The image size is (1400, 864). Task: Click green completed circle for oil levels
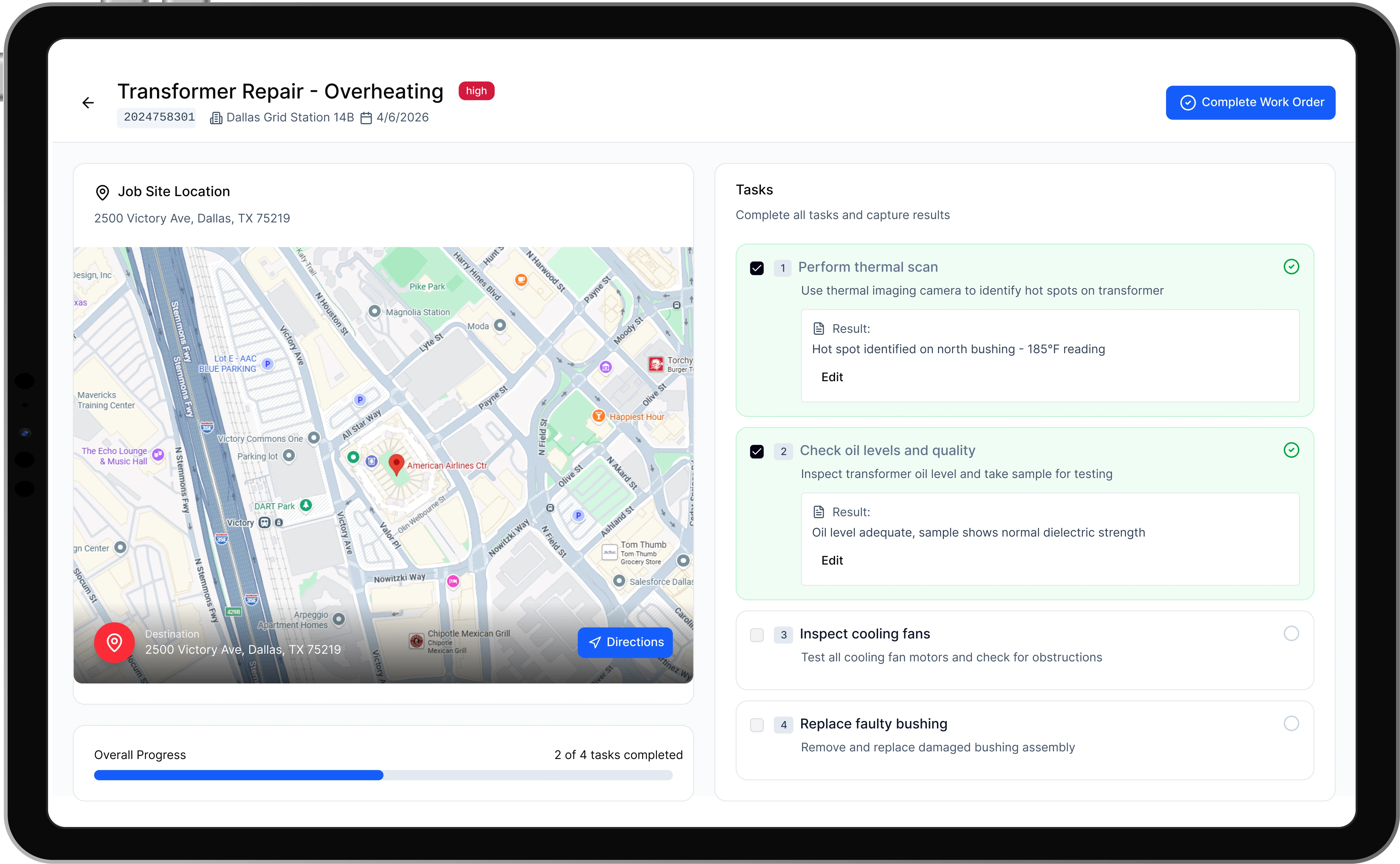1291,450
